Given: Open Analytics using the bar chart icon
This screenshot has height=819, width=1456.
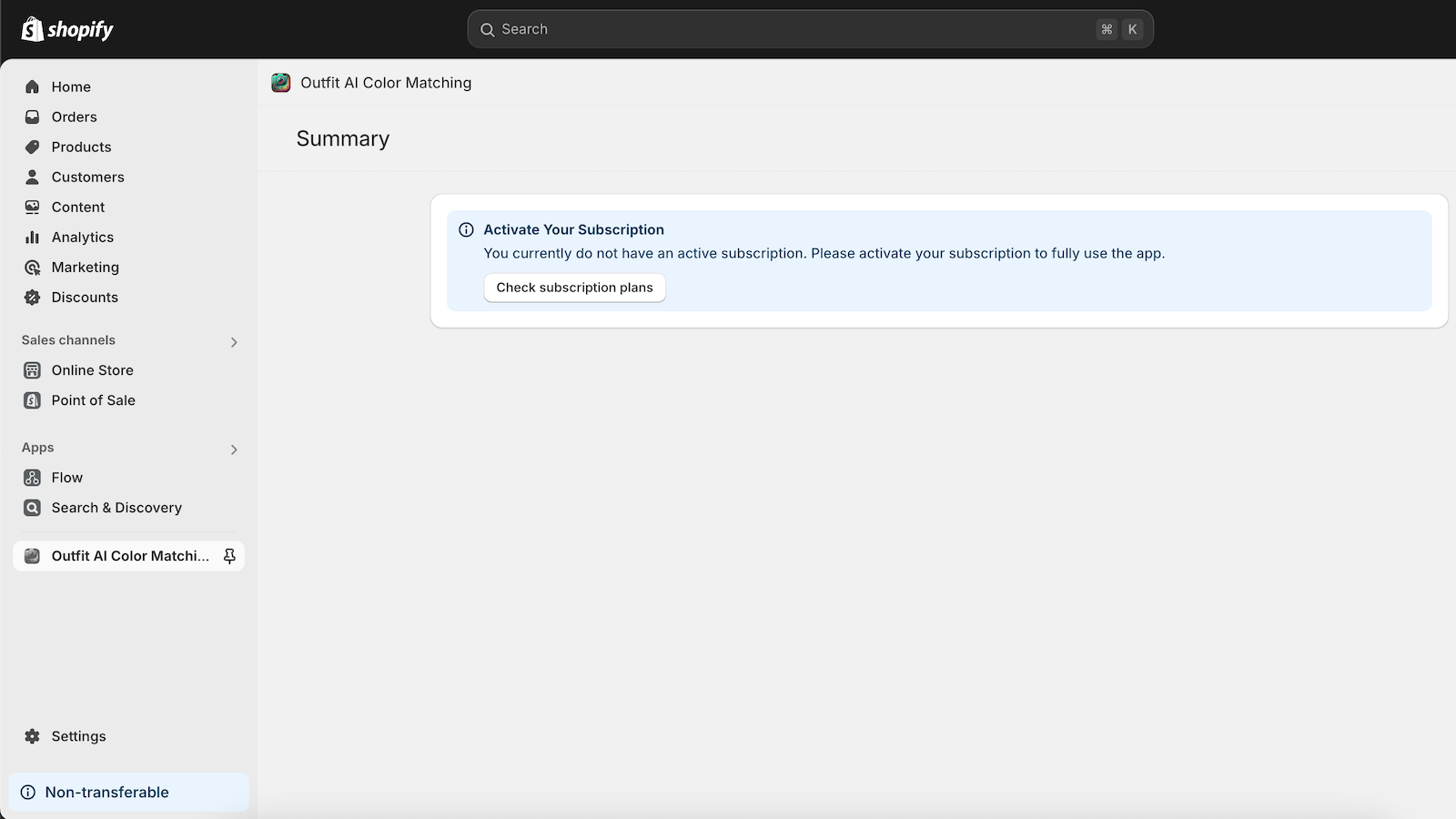Looking at the screenshot, I should click(32, 237).
